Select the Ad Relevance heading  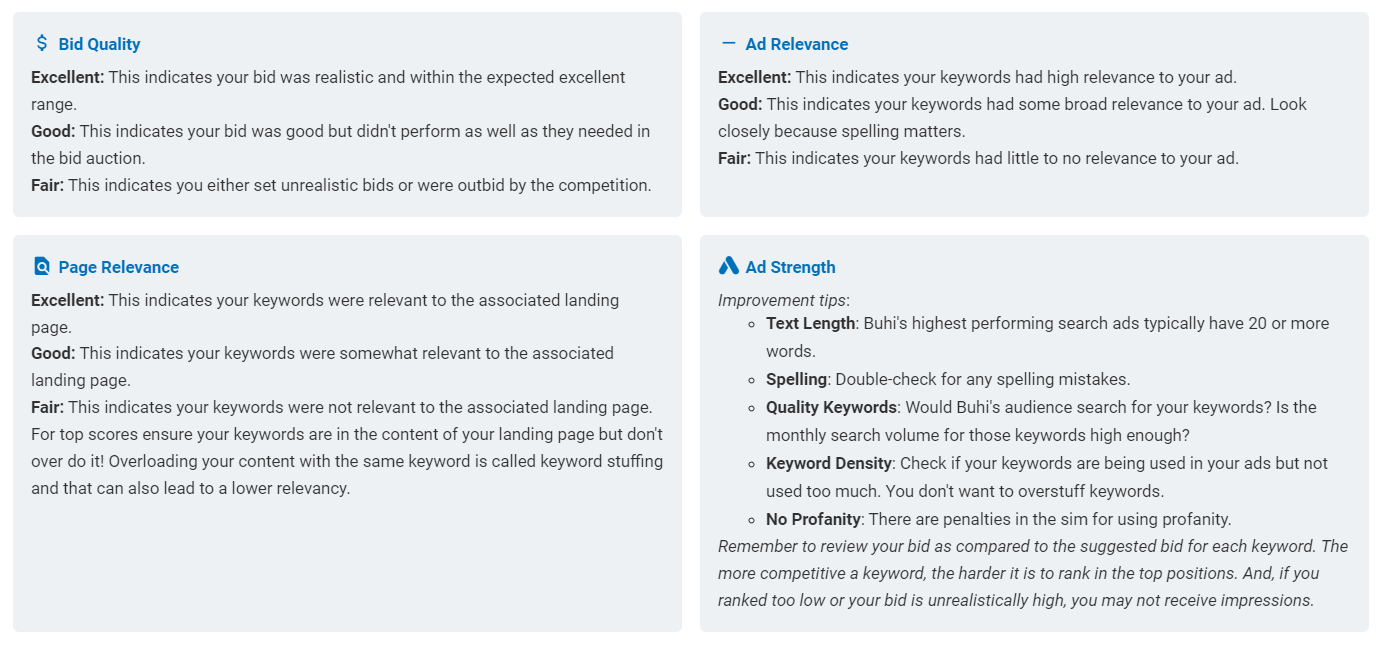(796, 44)
